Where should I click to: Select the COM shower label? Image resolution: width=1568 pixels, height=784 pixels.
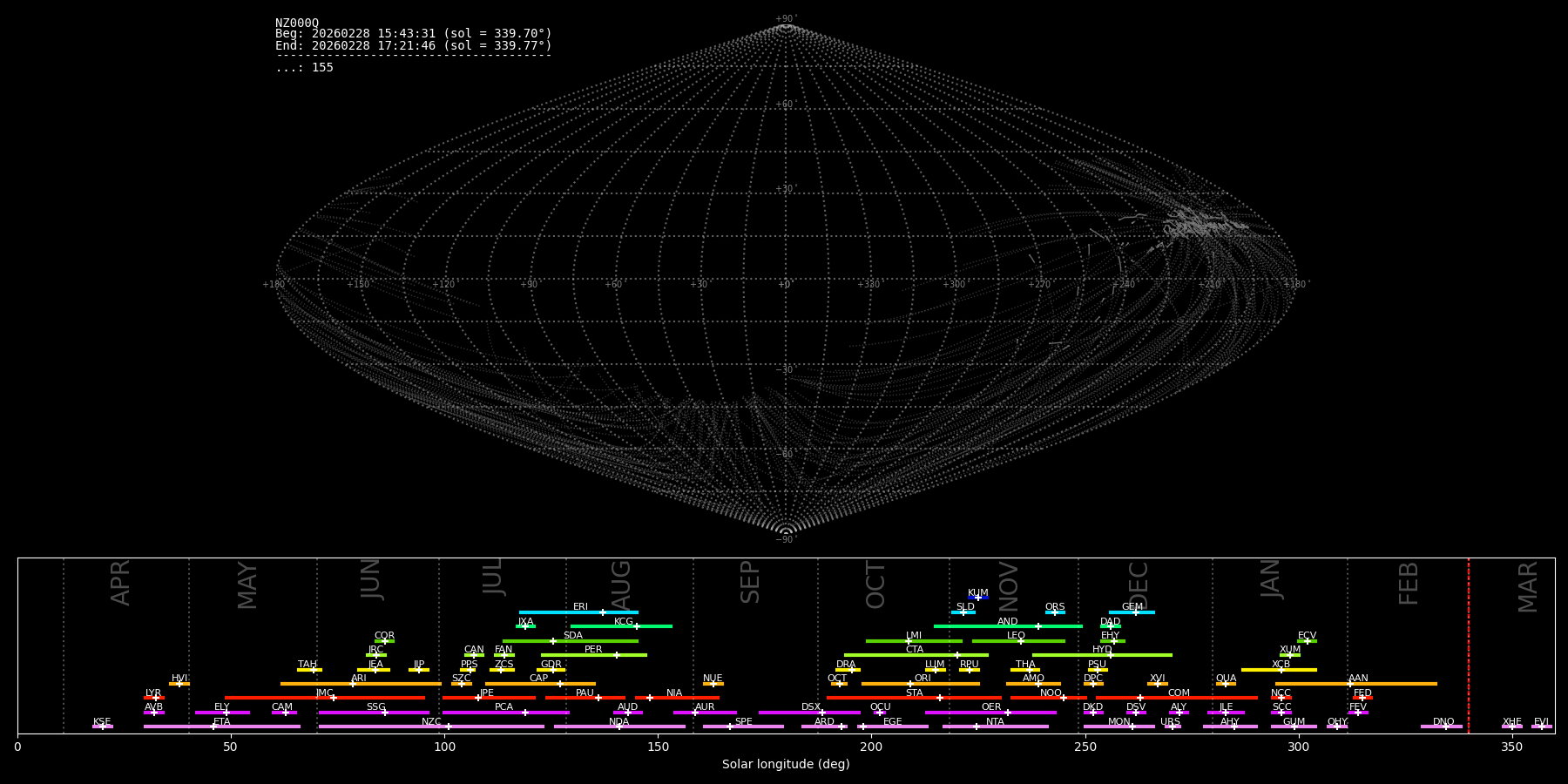1179,693
